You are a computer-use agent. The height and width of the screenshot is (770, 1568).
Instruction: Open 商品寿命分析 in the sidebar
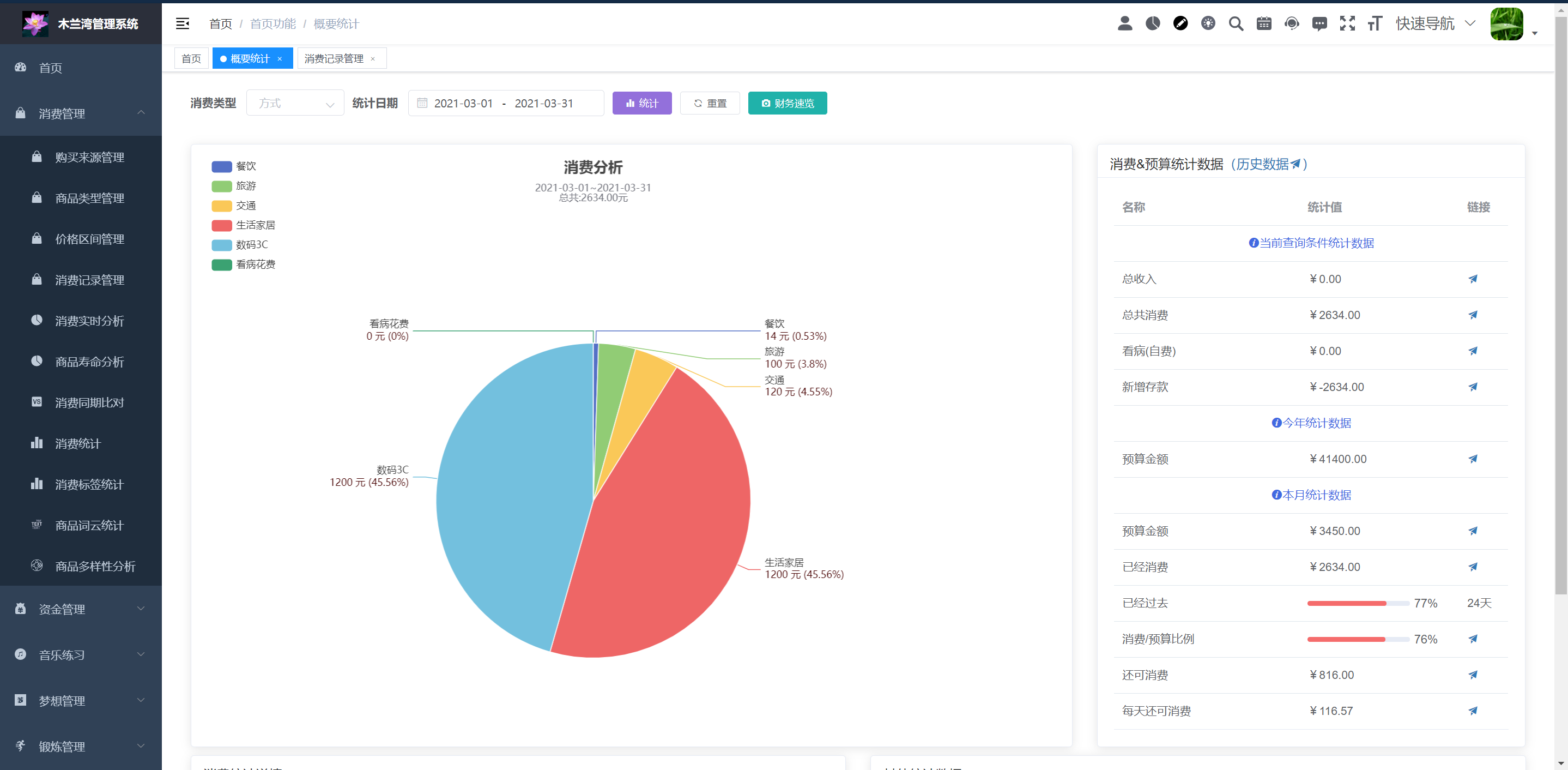(x=81, y=361)
